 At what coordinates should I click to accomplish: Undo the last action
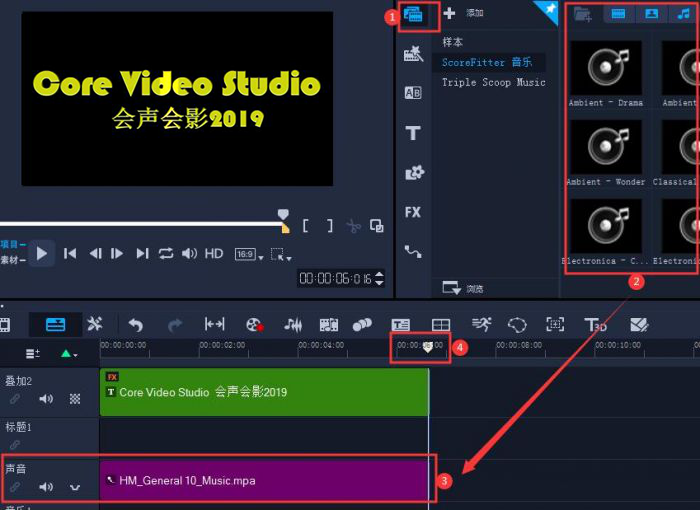point(136,325)
